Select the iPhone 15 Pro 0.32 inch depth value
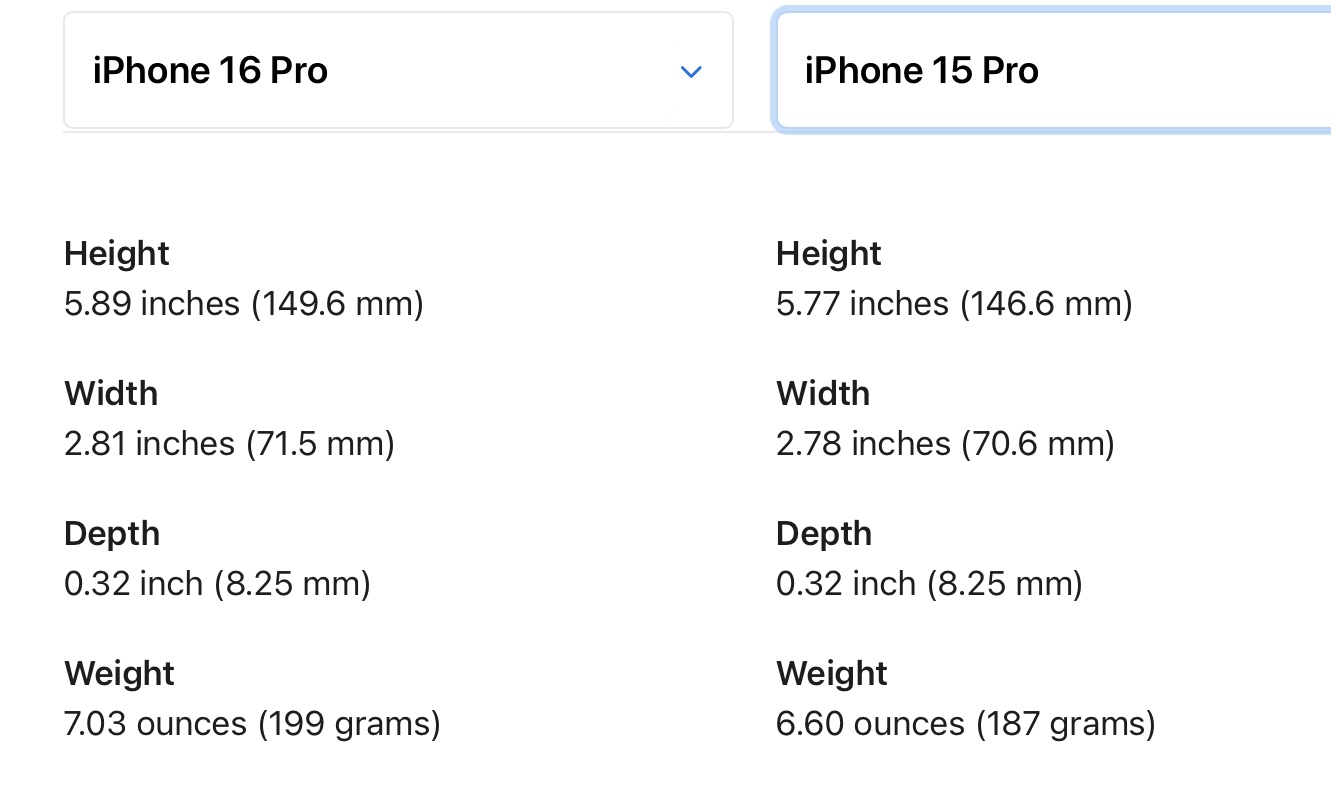This screenshot has height=812, width=1331. pyautogui.click(x=929, y=584)
